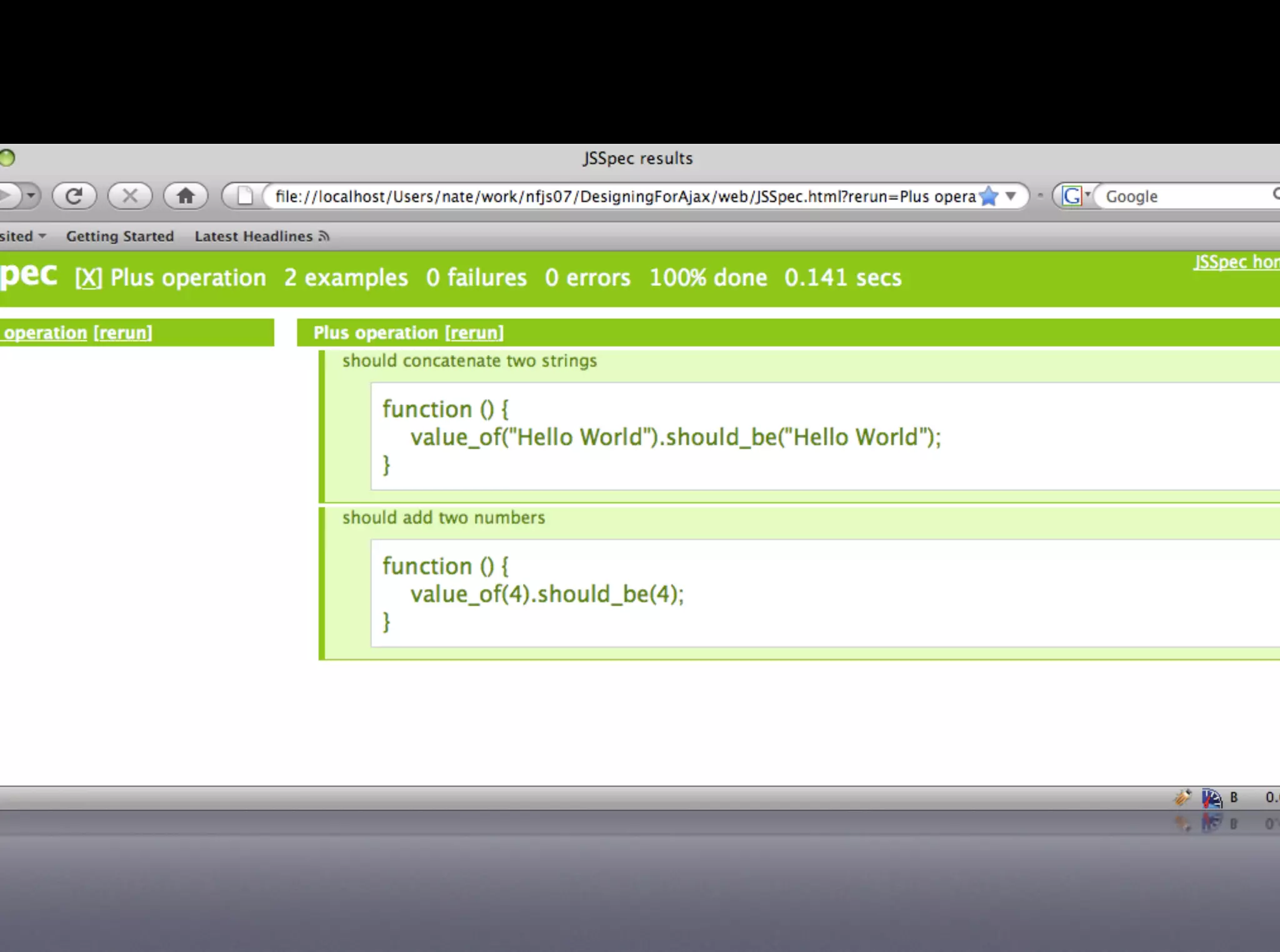This screenshot has height=952, width=1280.
Task: Click the Reload page button
Action: (74, 196)
